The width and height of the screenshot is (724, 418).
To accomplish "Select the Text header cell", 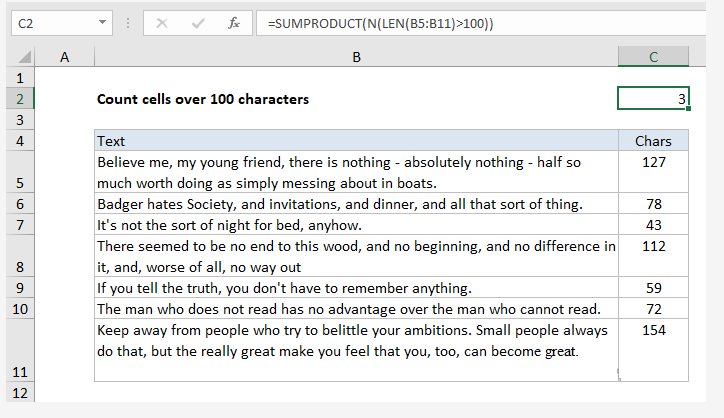I will [x=356, y=140].
